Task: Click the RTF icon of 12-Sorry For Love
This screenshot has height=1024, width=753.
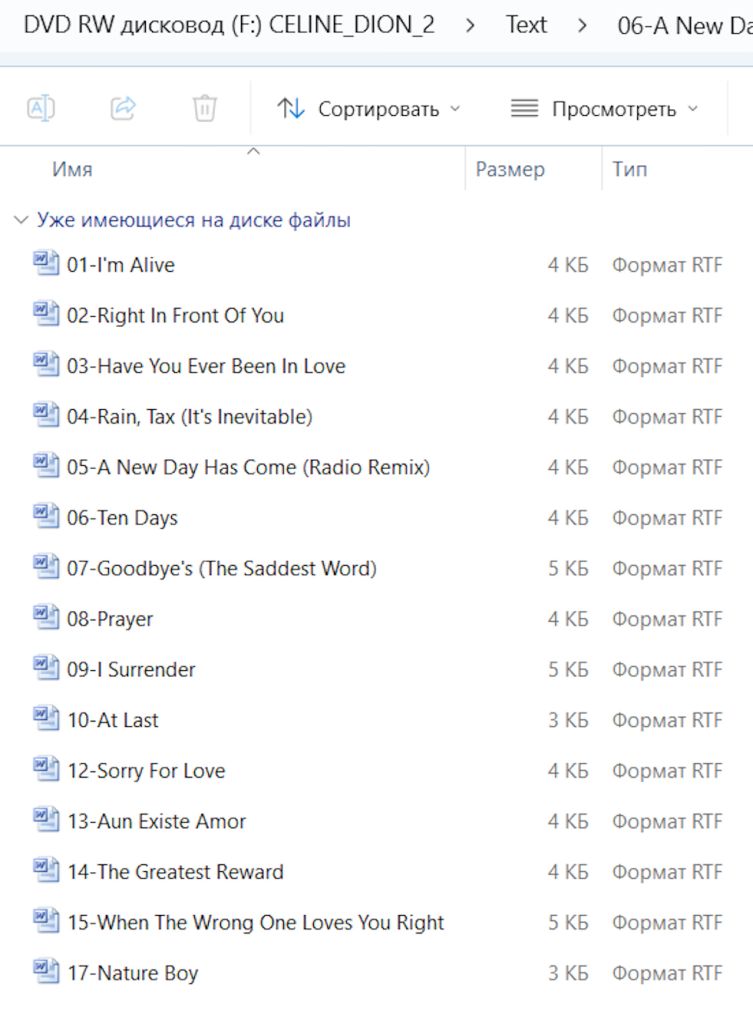Action: (46, 769)
